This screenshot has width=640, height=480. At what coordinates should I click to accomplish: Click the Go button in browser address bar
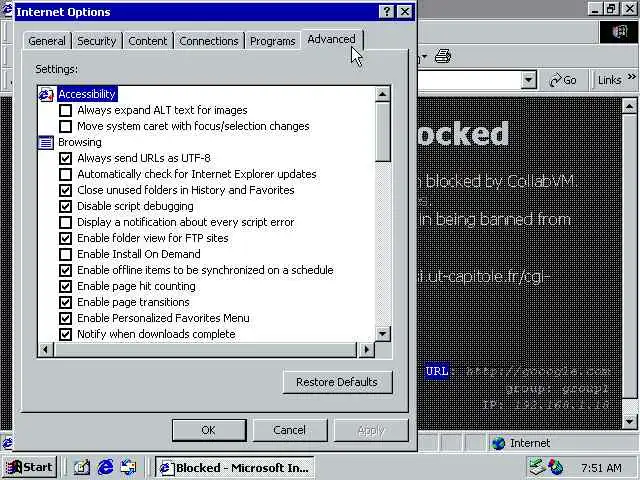tap(563, 80)
